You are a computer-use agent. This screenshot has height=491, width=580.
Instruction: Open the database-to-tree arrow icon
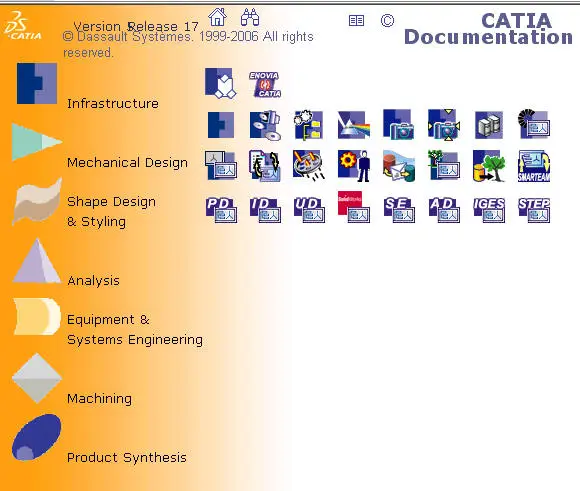489,166
